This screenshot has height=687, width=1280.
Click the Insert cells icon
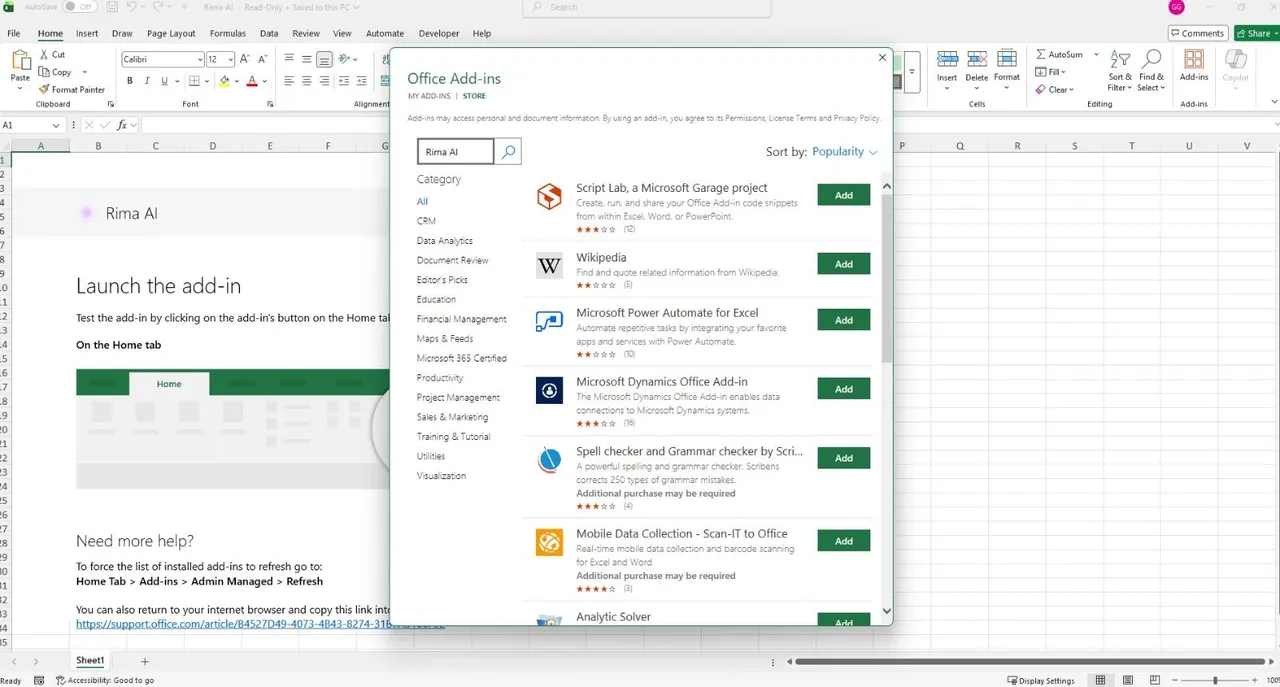[x=947, y=60]
